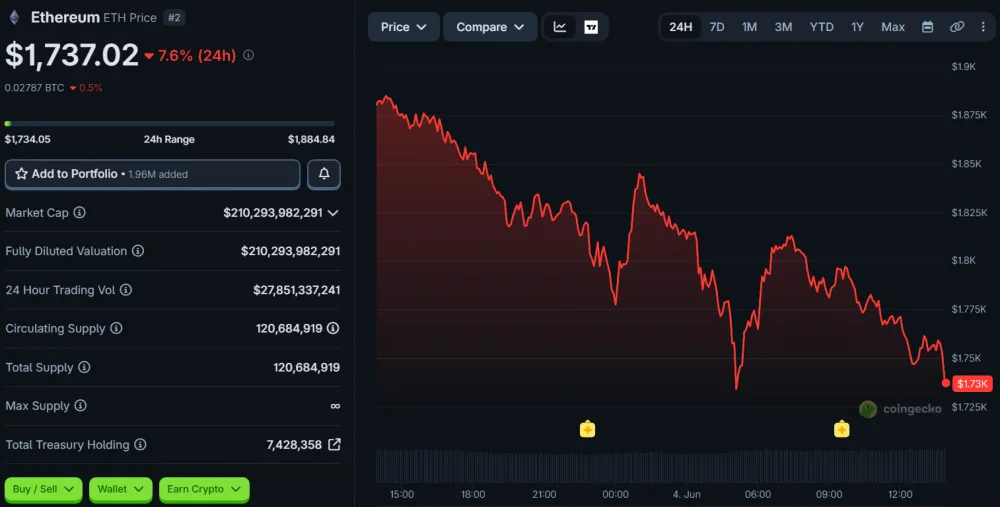The image size is (1000, 507).
Task: Click the 24h Range progress bar
Action: [170, 123]
